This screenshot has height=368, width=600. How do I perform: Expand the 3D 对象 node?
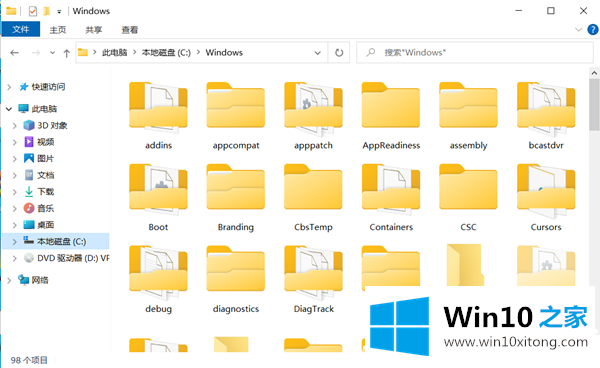(x=15, y=126)
